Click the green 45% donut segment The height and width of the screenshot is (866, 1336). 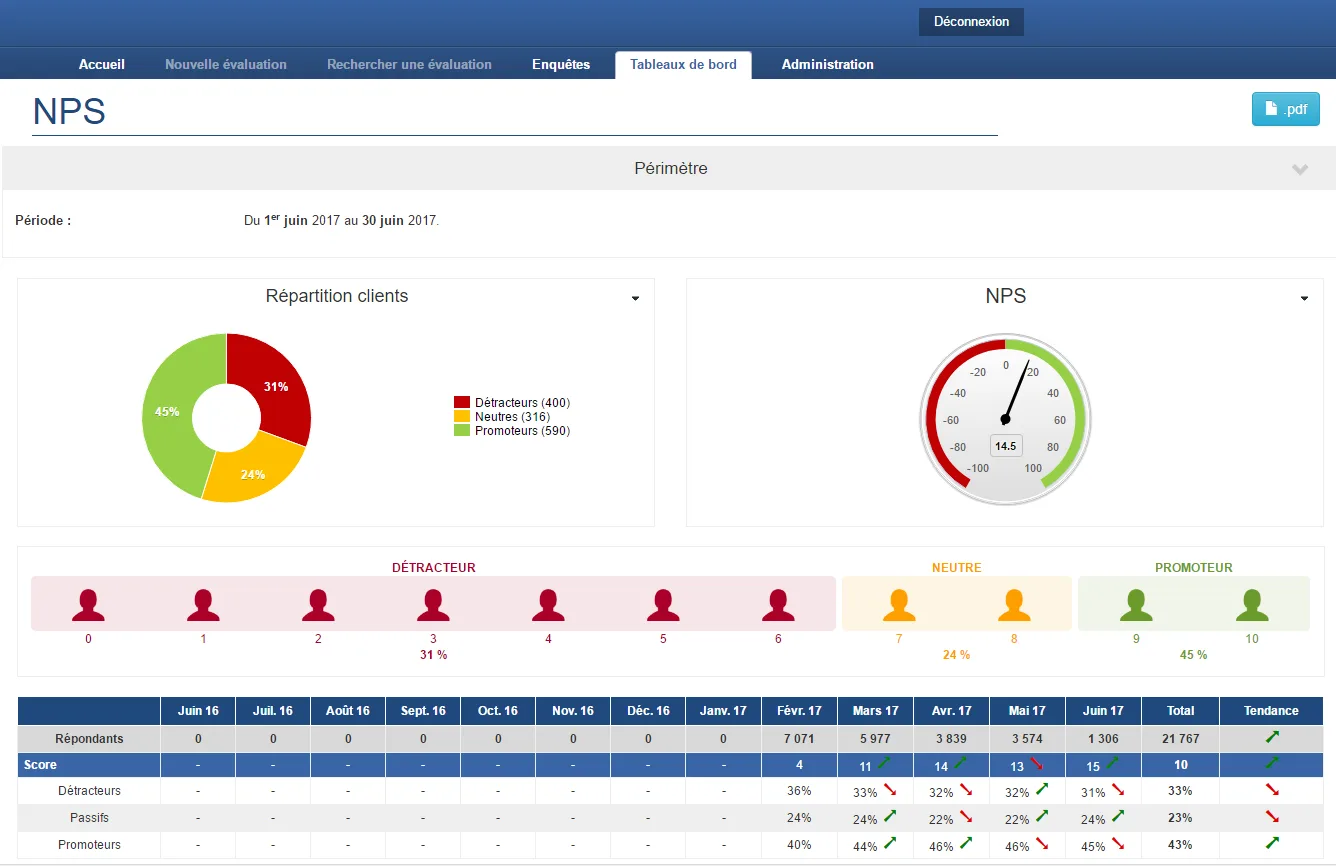[168, 411]
